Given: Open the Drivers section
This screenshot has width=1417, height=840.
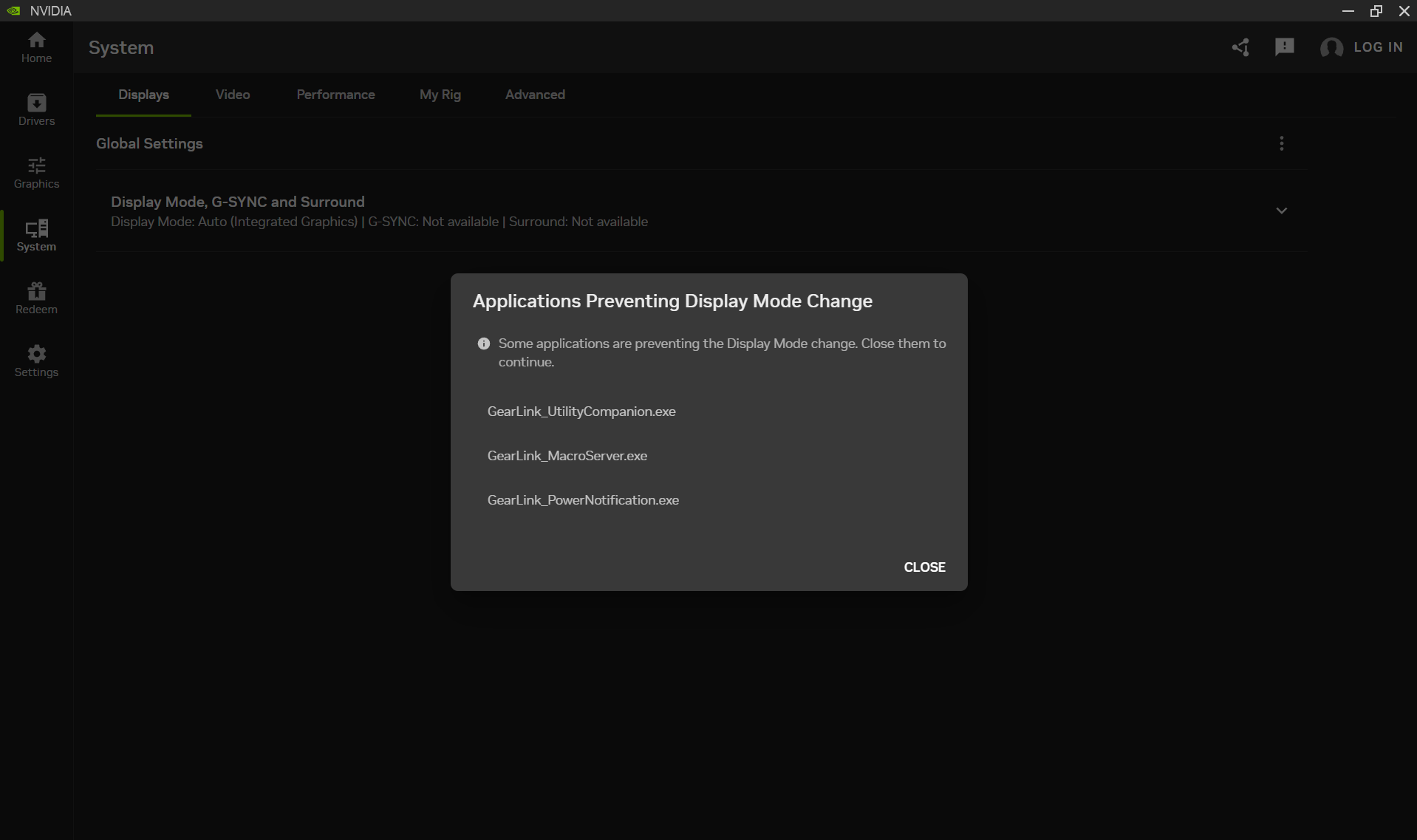Looking at the screenshot, I should tap(36, 110).
